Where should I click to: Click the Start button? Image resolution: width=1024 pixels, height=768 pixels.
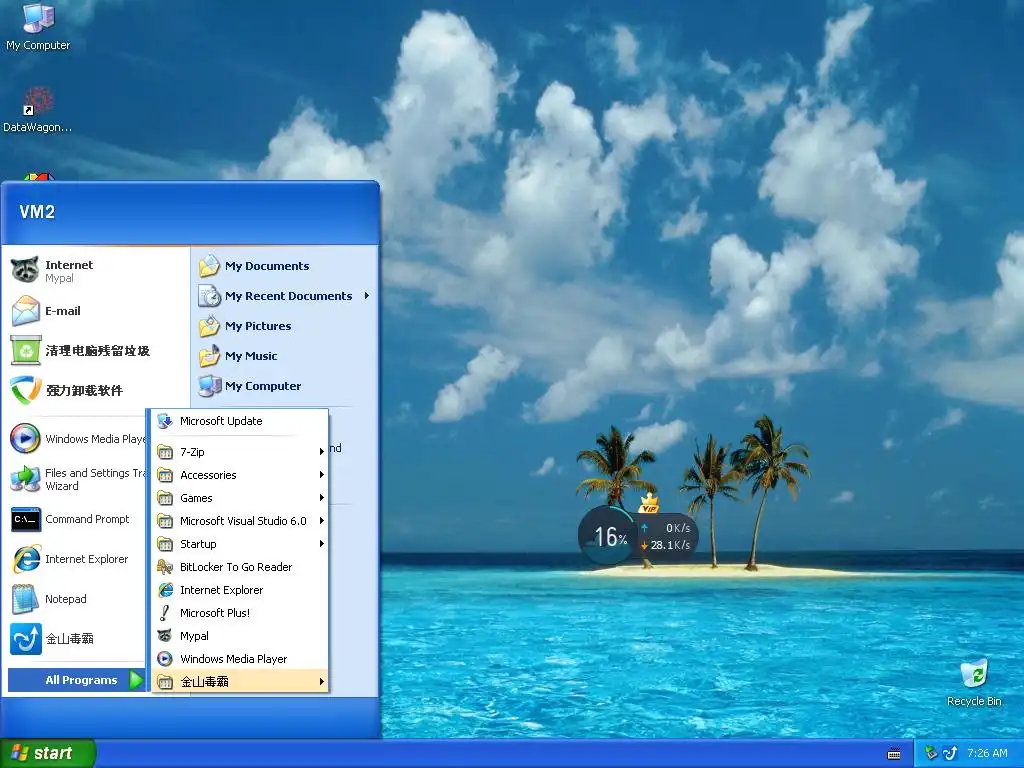48,753
